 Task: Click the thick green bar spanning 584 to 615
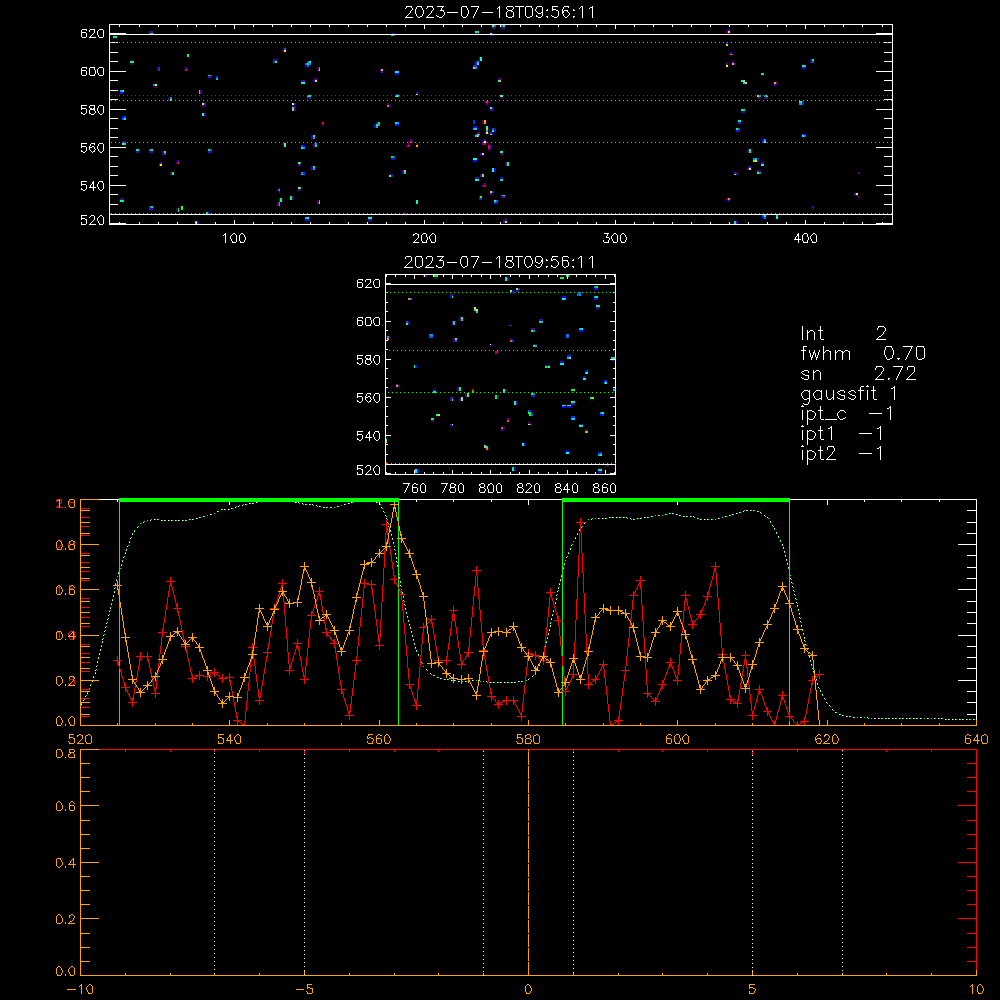tap(676, 501)
